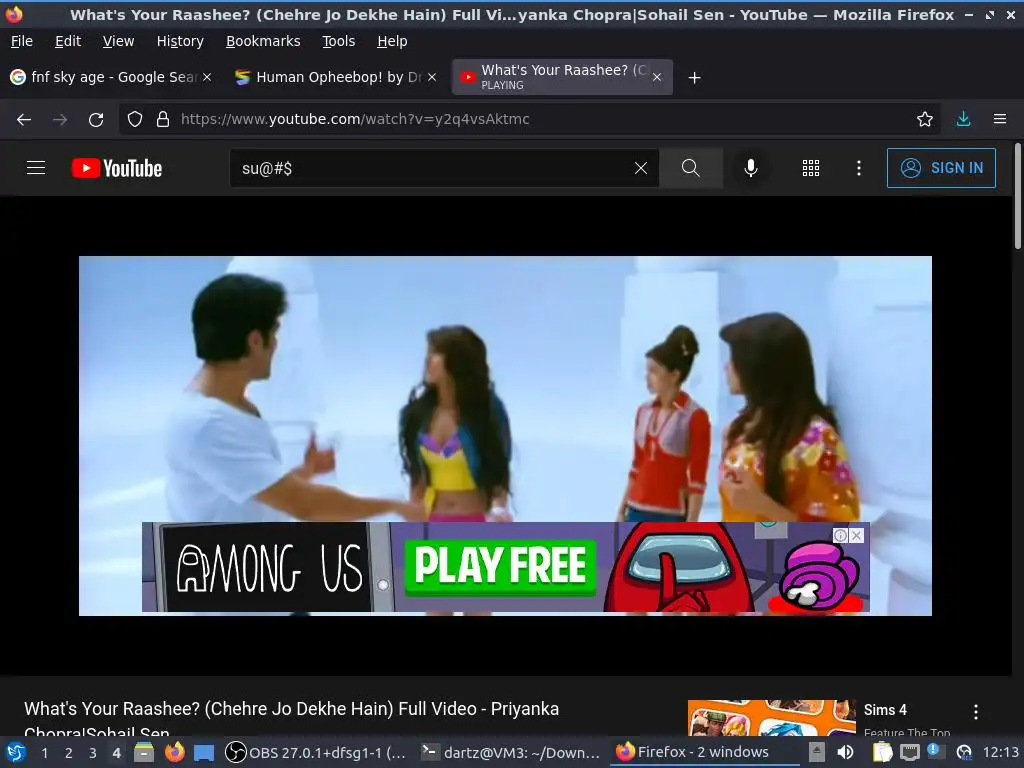Screen dimensions: 1024x768
Task: Switch to fnf sky age Google Search tab
Action: tap(111, 77)
